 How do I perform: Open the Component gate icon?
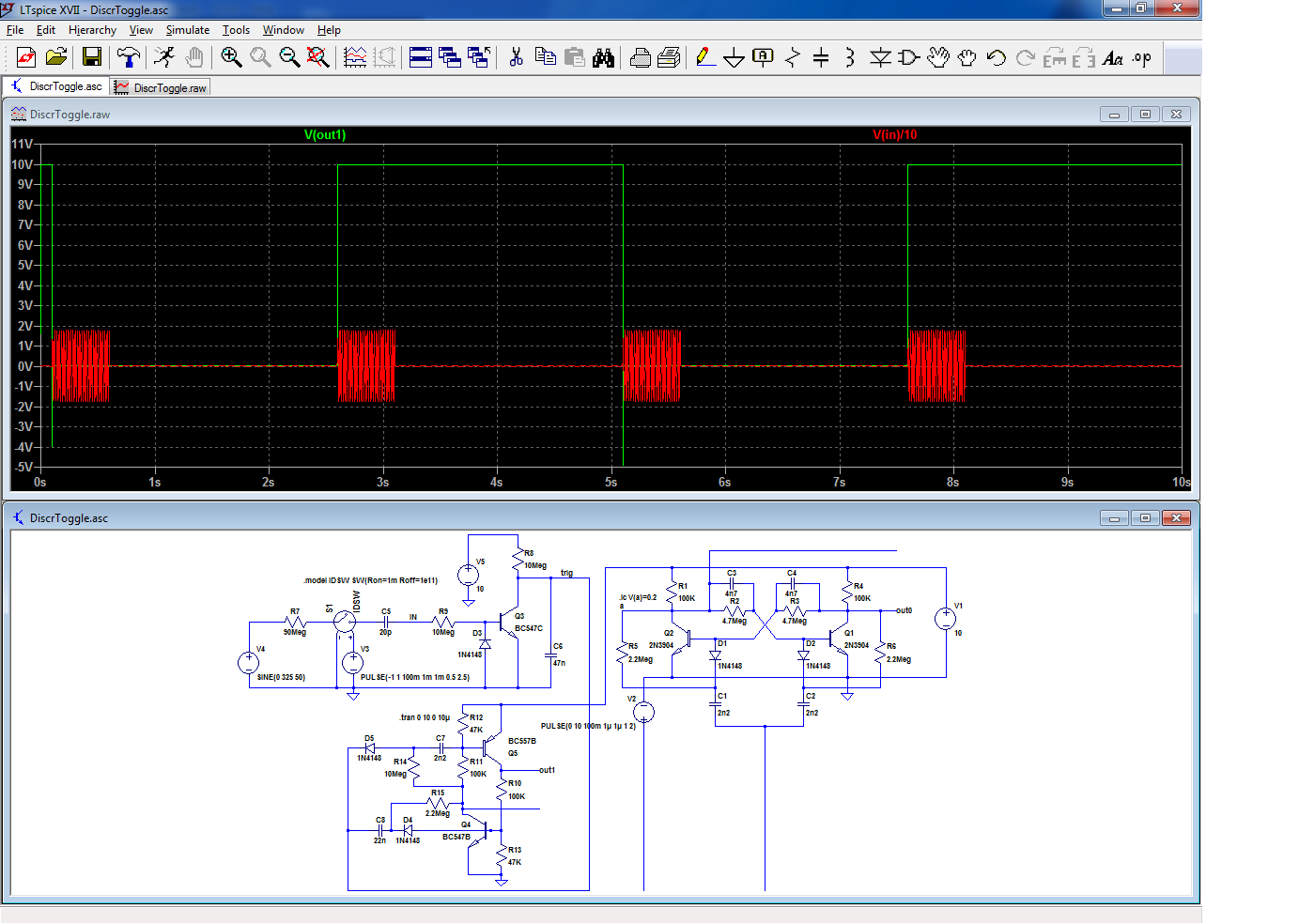tap(908, 57)
